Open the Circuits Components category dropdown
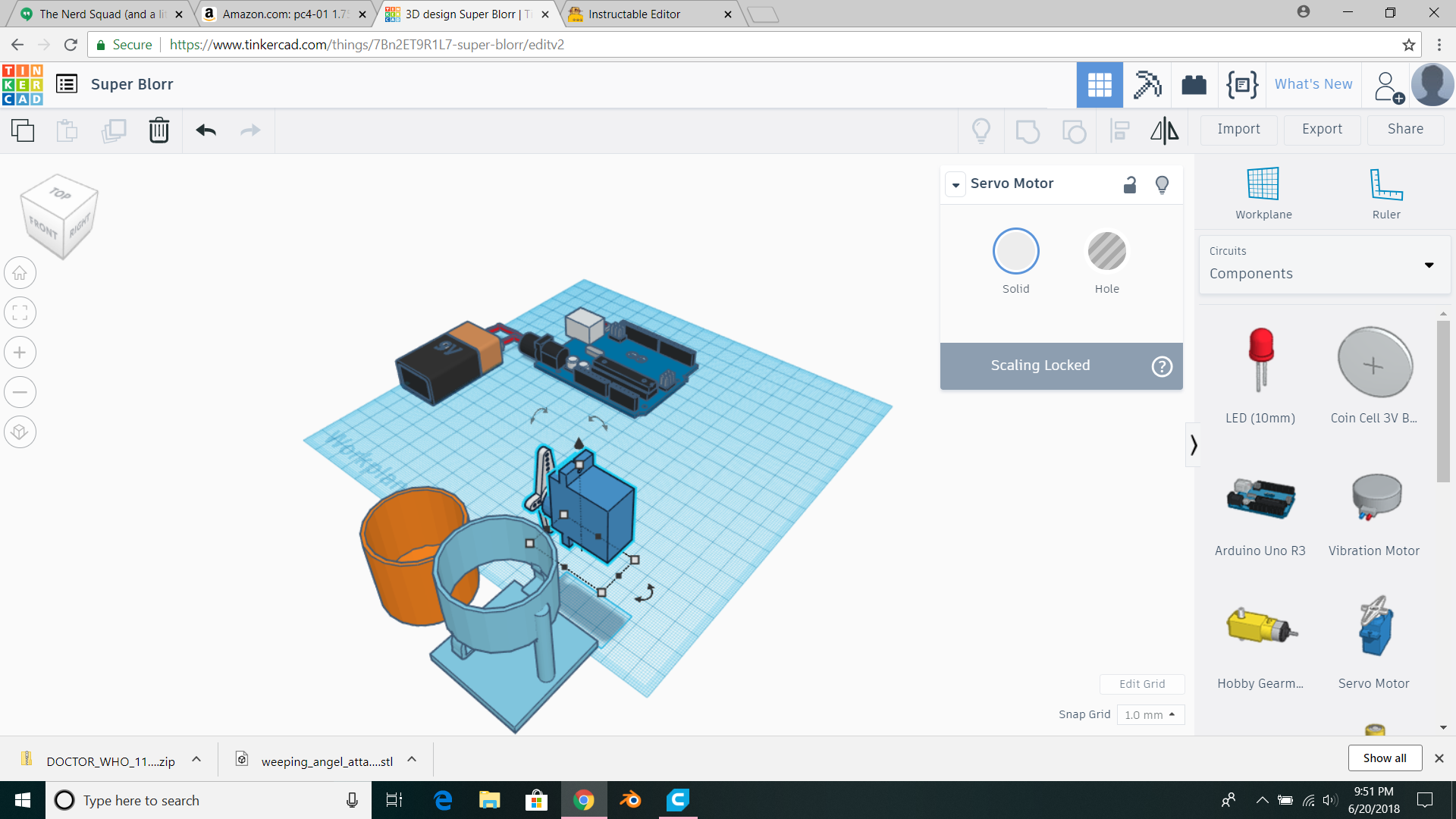 coord(1324,265)
